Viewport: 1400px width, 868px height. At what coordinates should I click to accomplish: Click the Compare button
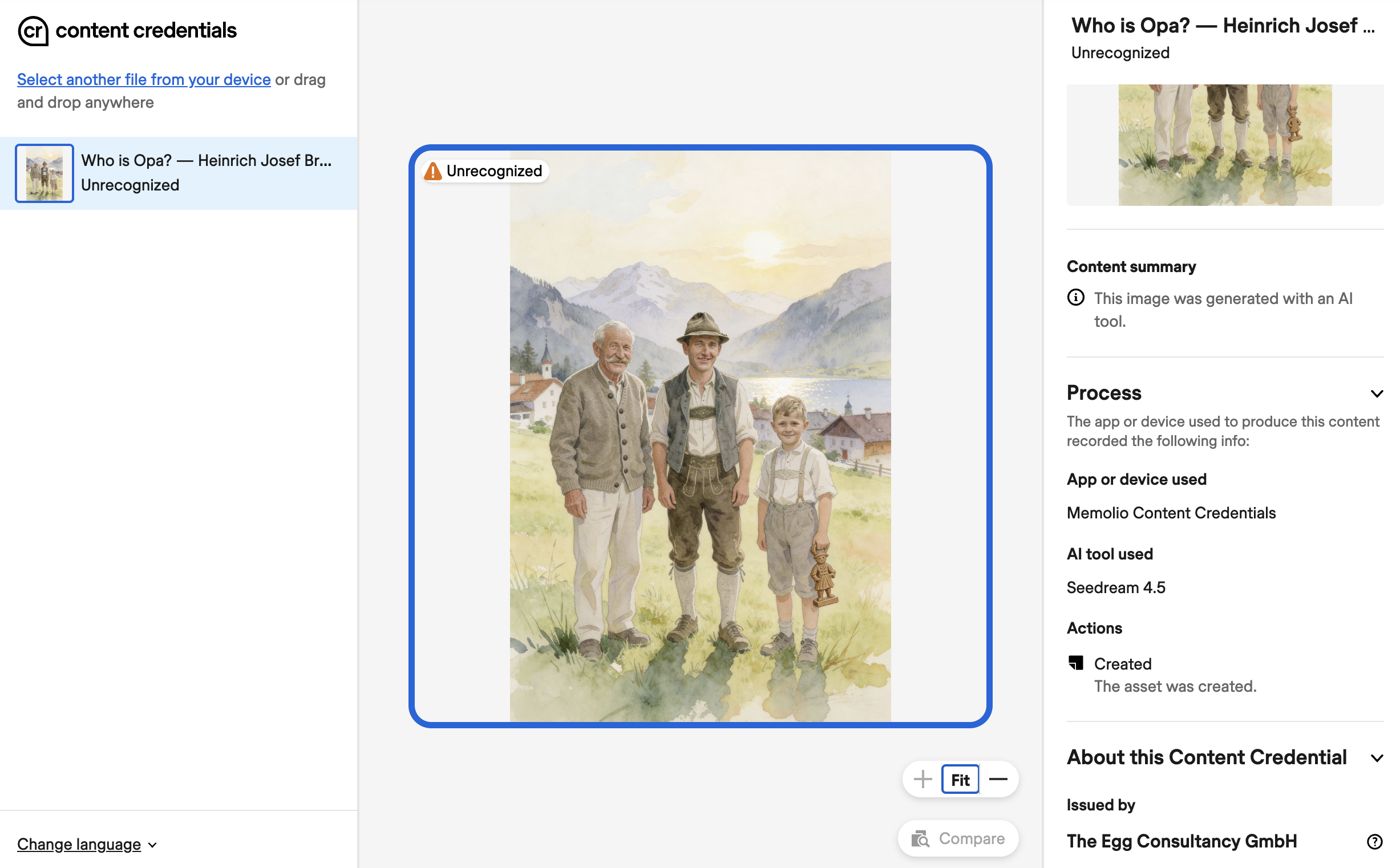click(x=958, y=838)
